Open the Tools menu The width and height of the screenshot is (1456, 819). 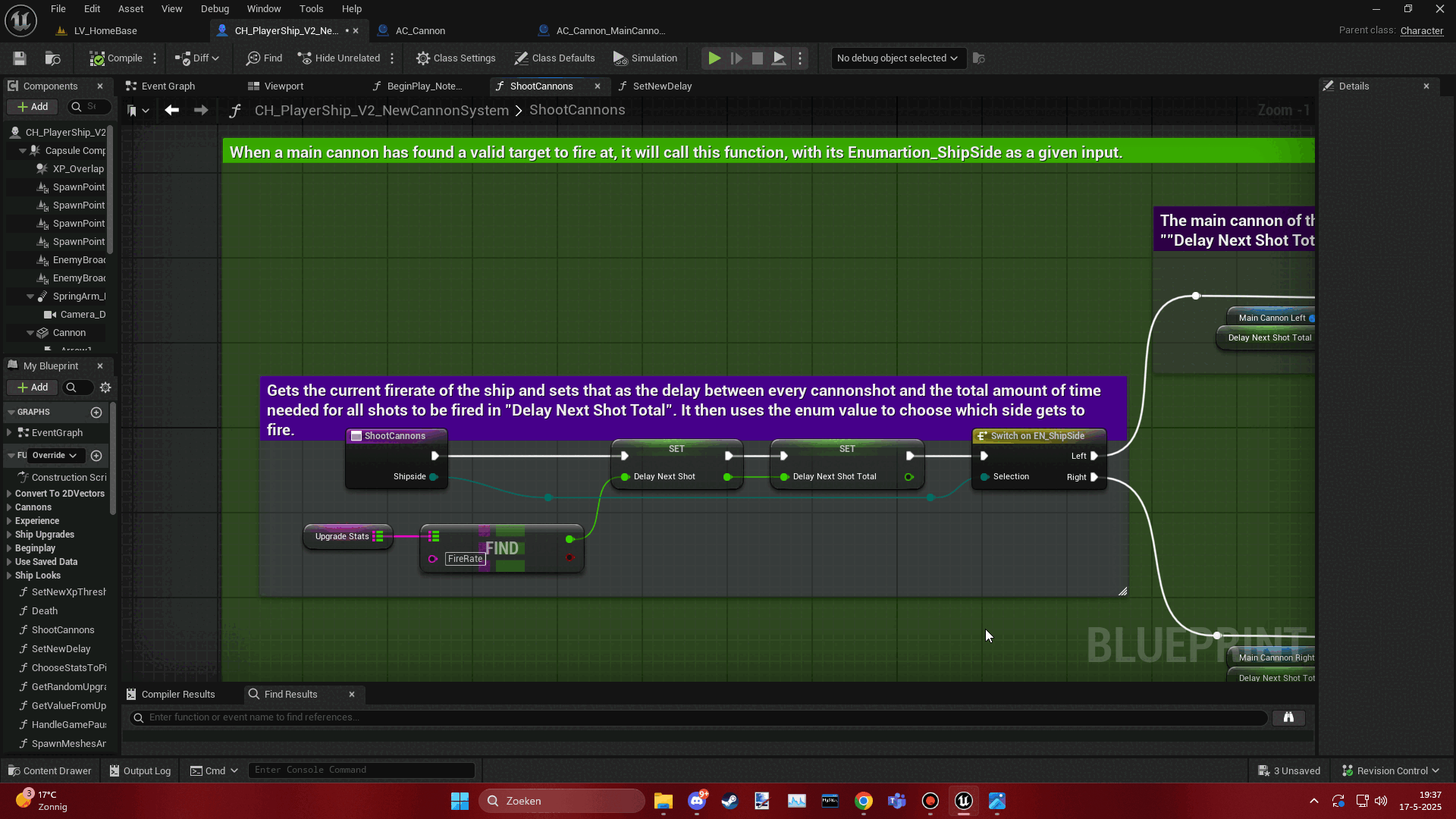(x=311, y=9)
